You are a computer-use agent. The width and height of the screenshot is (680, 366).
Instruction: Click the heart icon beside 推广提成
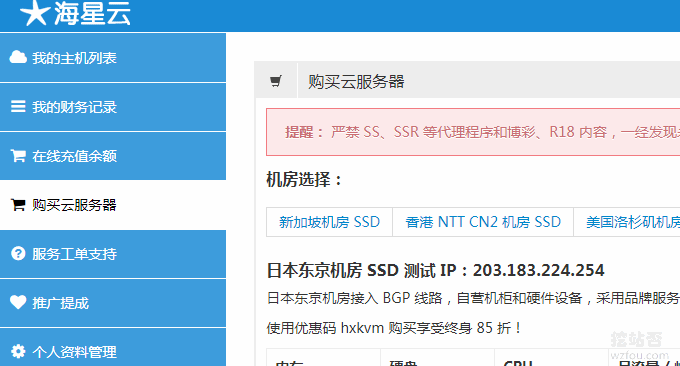(x=18, y=302)
